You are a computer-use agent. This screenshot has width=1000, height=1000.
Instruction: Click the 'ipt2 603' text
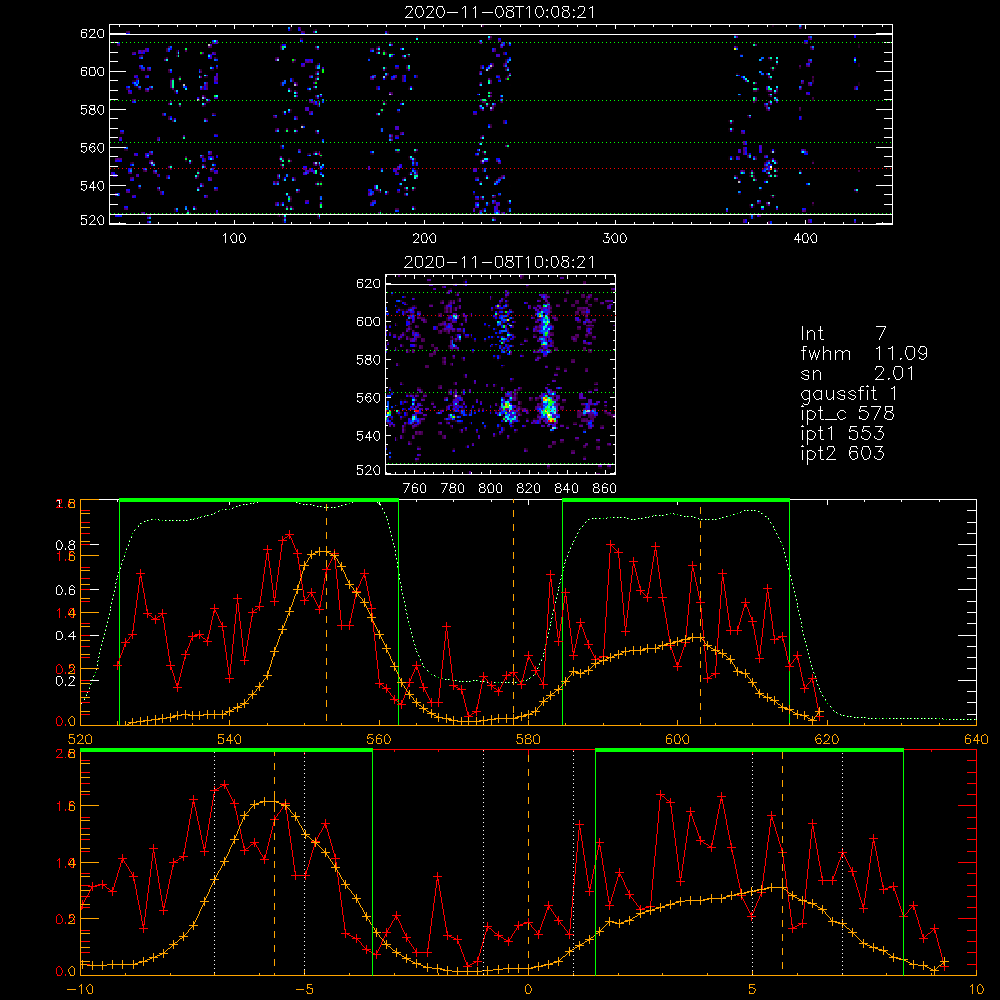(x=842, y=453)
